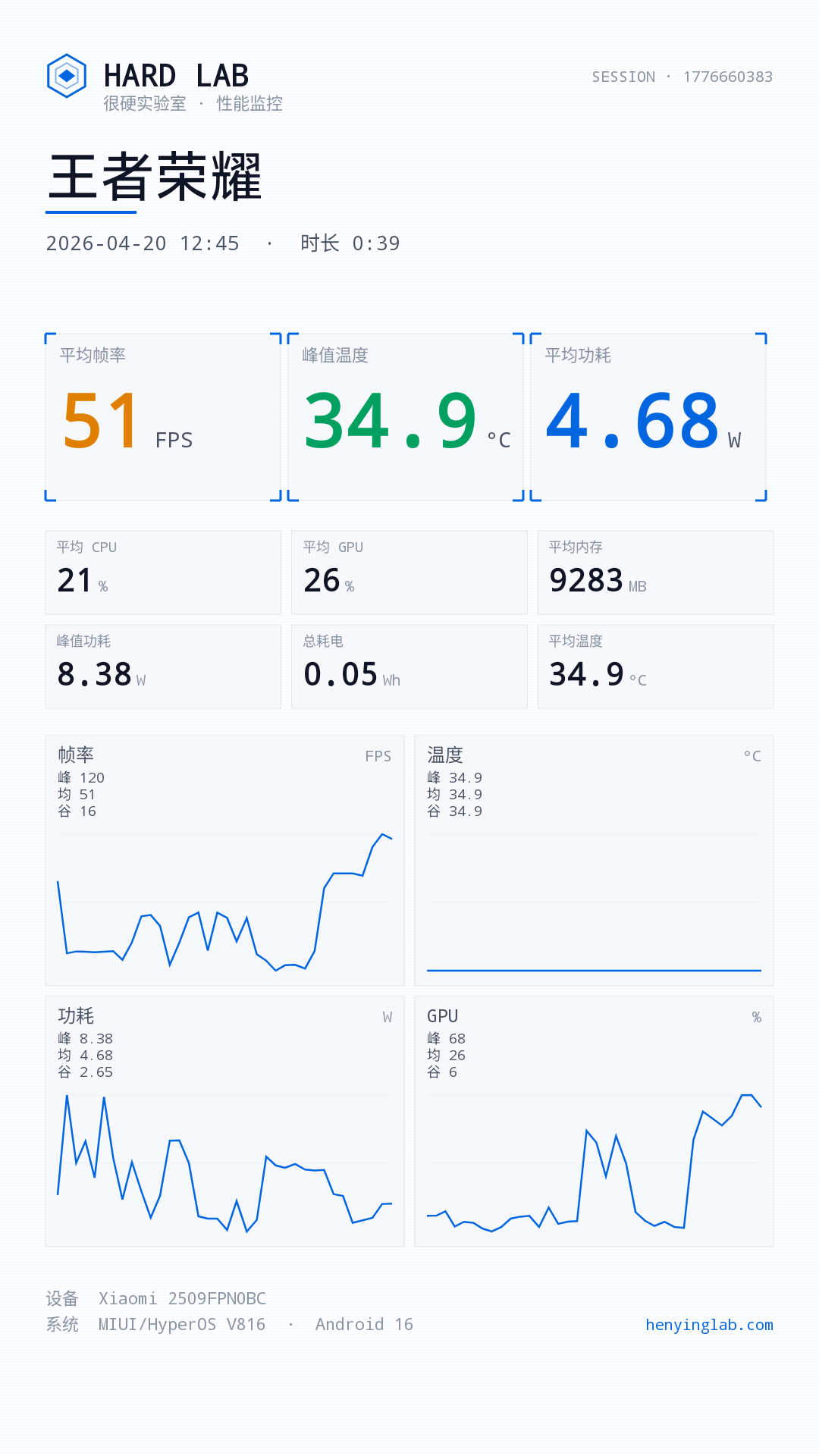Click the 峰值功耗 8.38 W tile
Screen dimensions: 819x1456
[163, 667]
